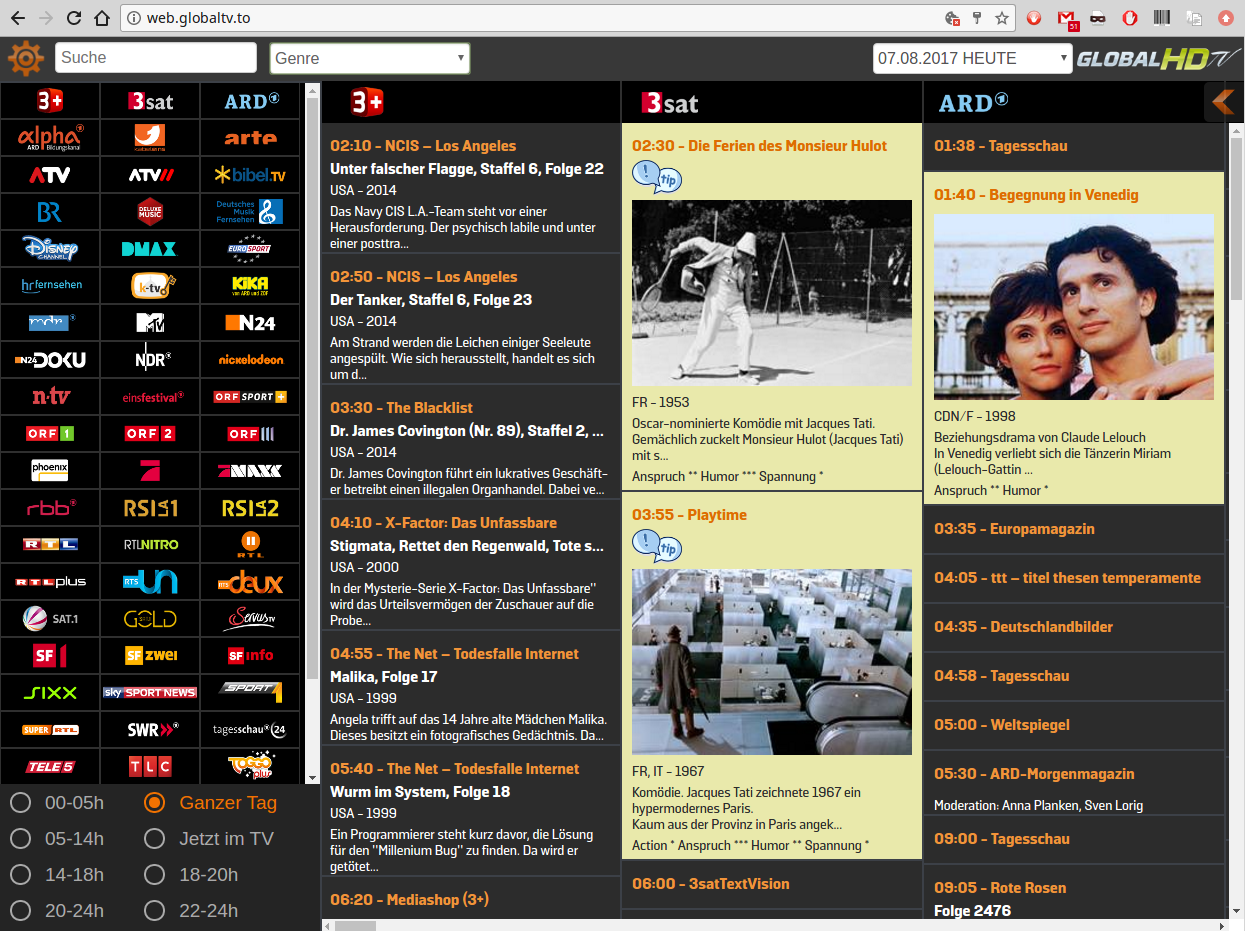Click the Suche search field
This screenshot has width=1245, height=931.
click(157, 58)
